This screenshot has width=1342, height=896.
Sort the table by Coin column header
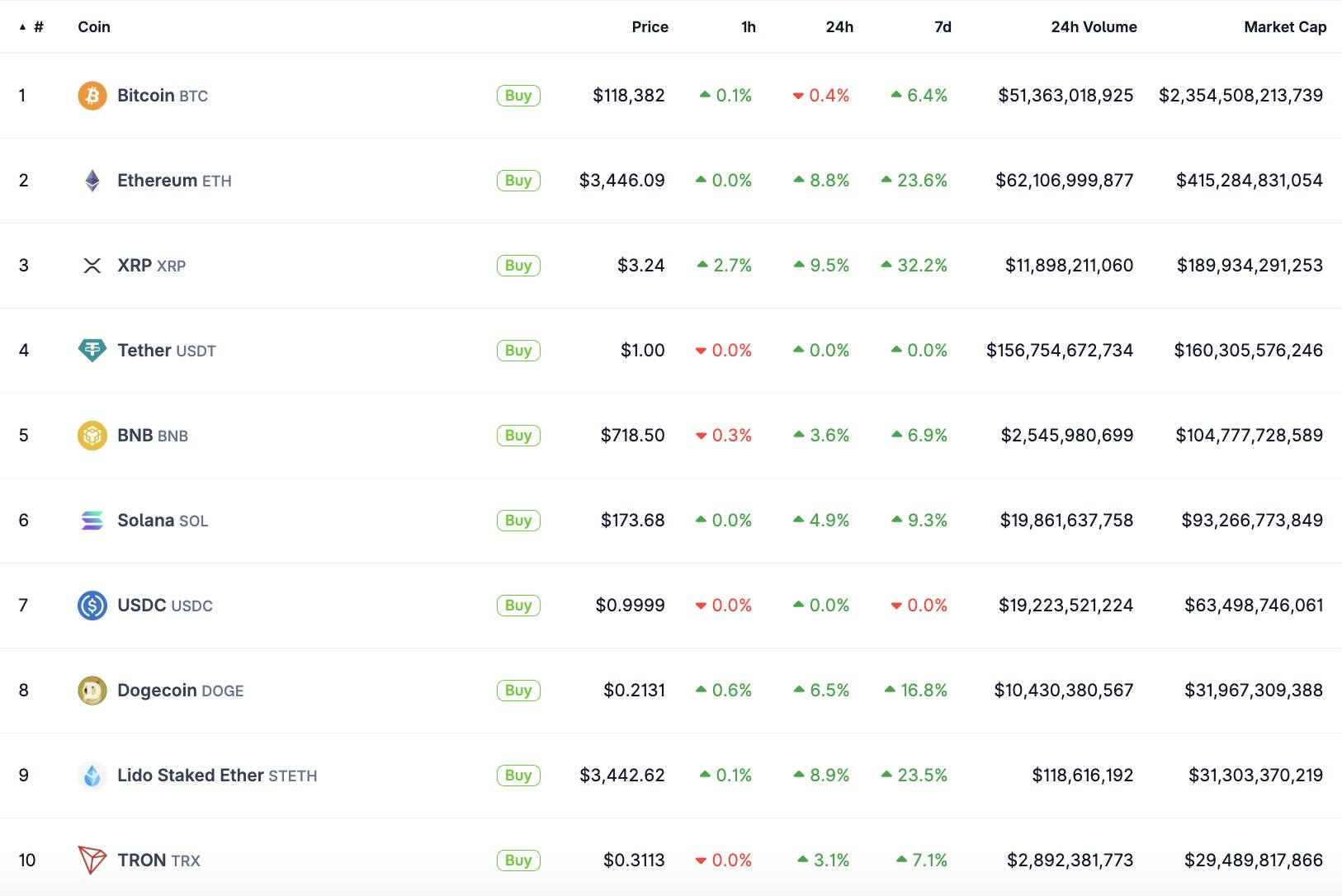point(94,27)
